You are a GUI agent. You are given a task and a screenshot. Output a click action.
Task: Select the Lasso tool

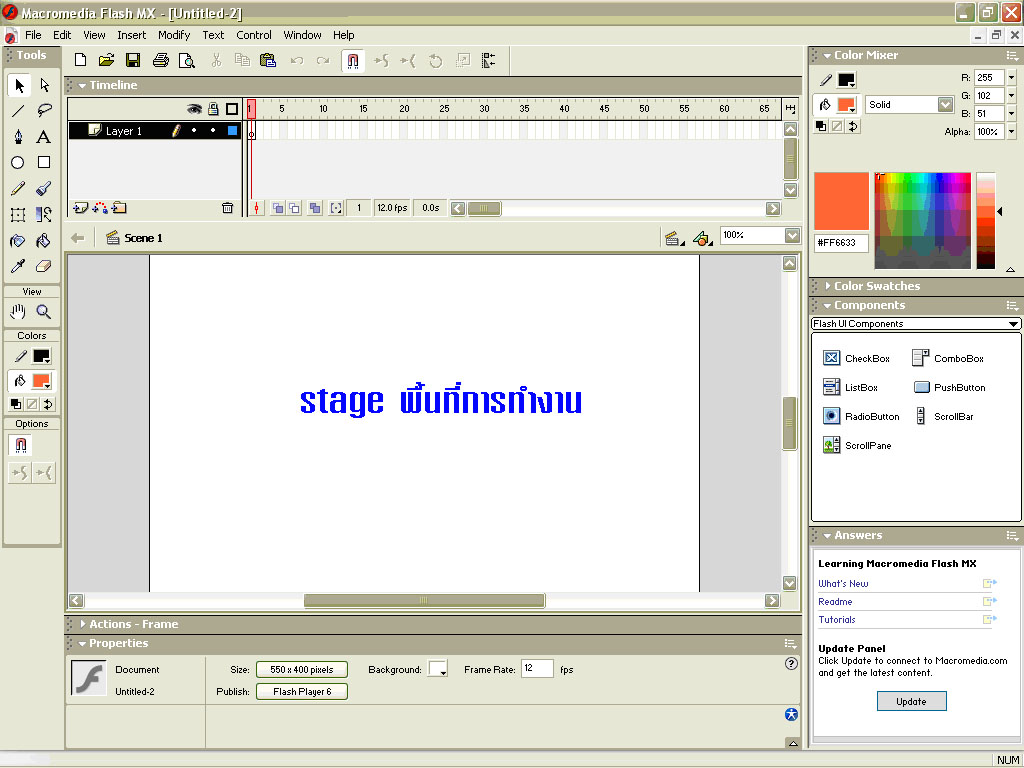(x=44, y=110)
